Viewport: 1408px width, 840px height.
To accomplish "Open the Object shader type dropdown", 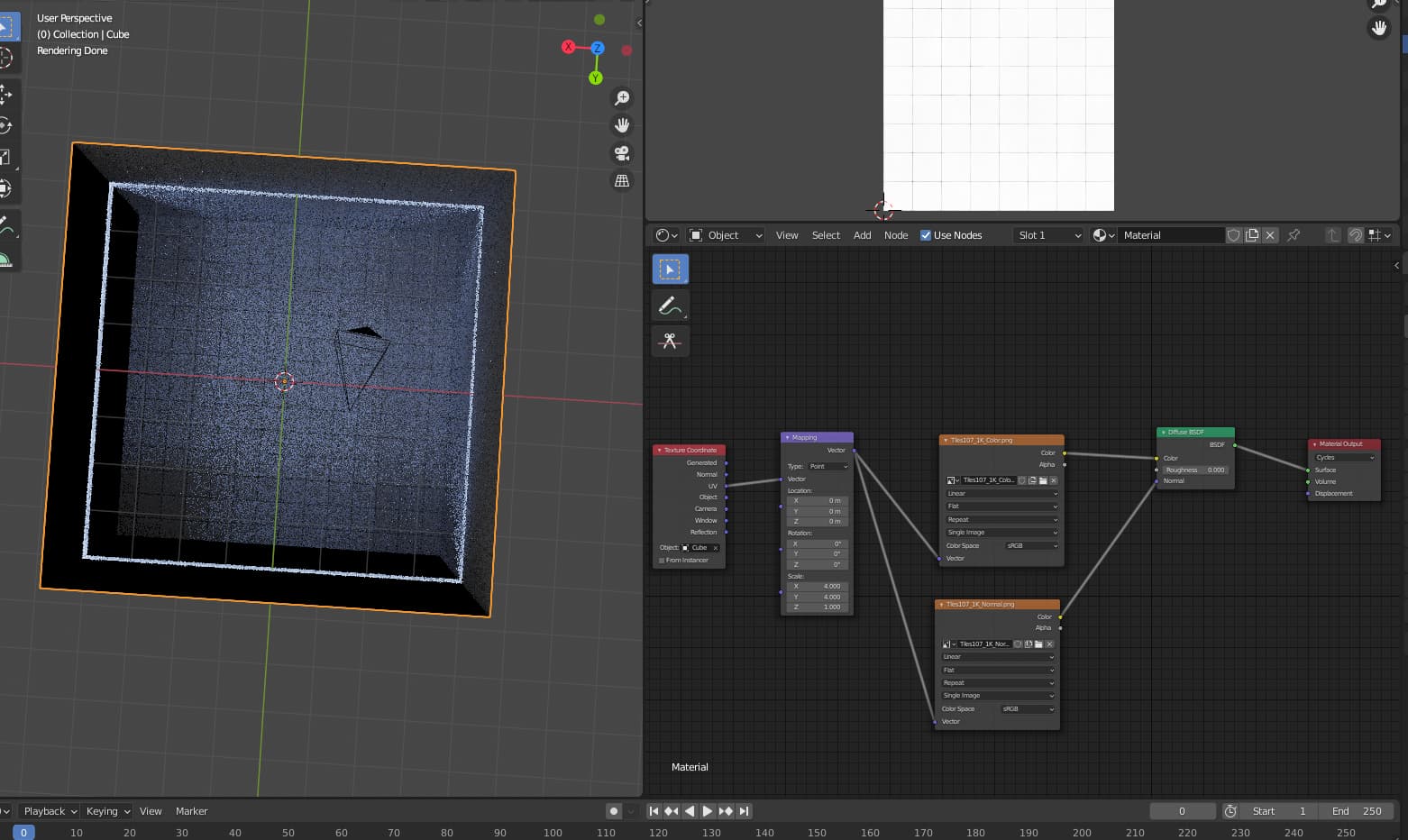I will pos(726,235).
